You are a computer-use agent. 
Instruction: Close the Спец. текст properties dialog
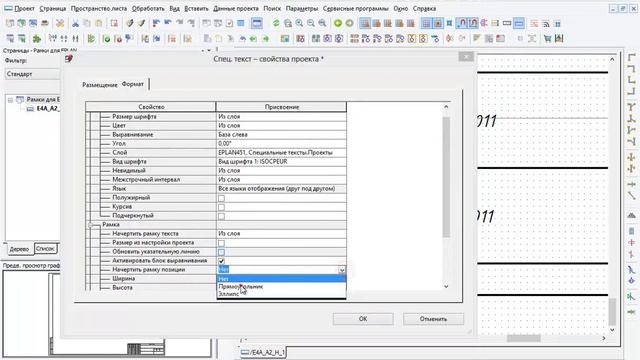[466, 56]
